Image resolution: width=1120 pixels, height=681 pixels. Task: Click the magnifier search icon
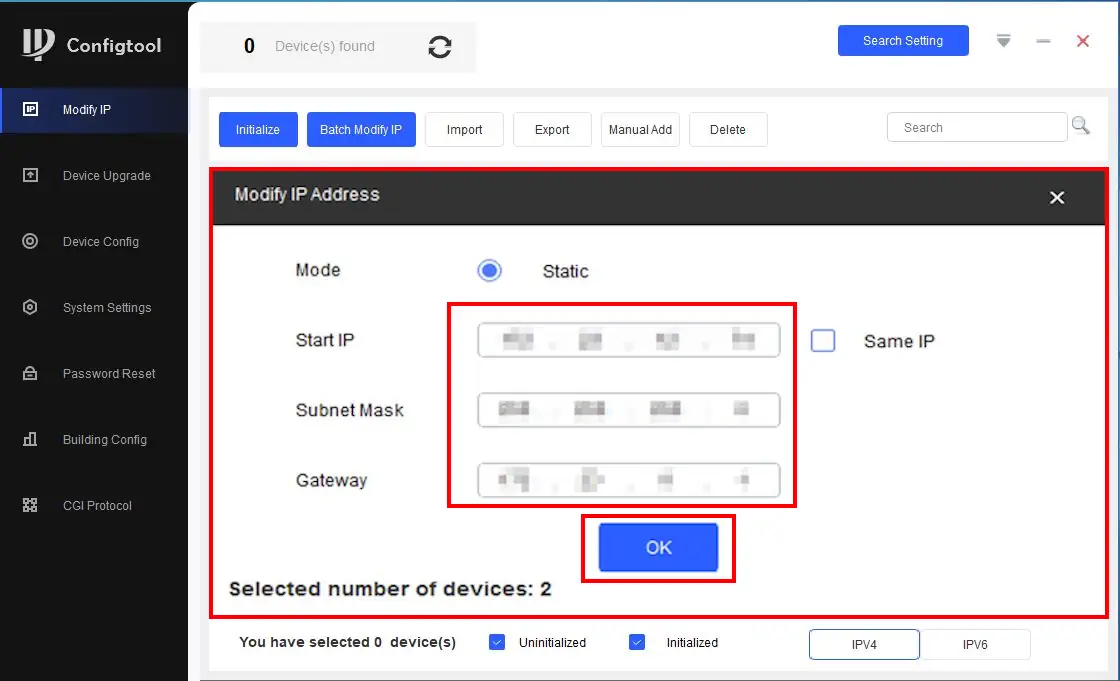(1080, 126)
